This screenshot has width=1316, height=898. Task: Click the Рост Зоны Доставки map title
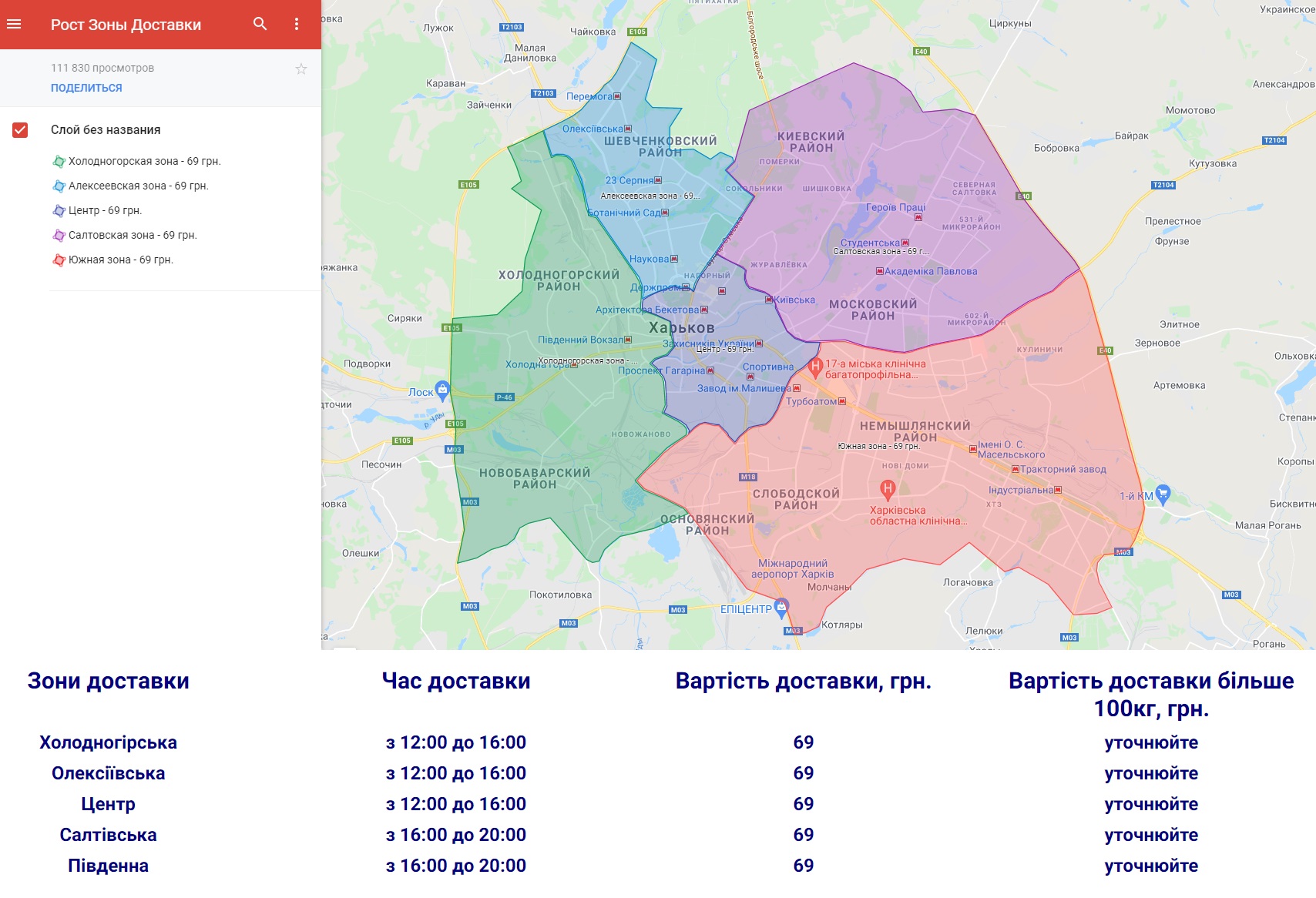coord(126,25)
